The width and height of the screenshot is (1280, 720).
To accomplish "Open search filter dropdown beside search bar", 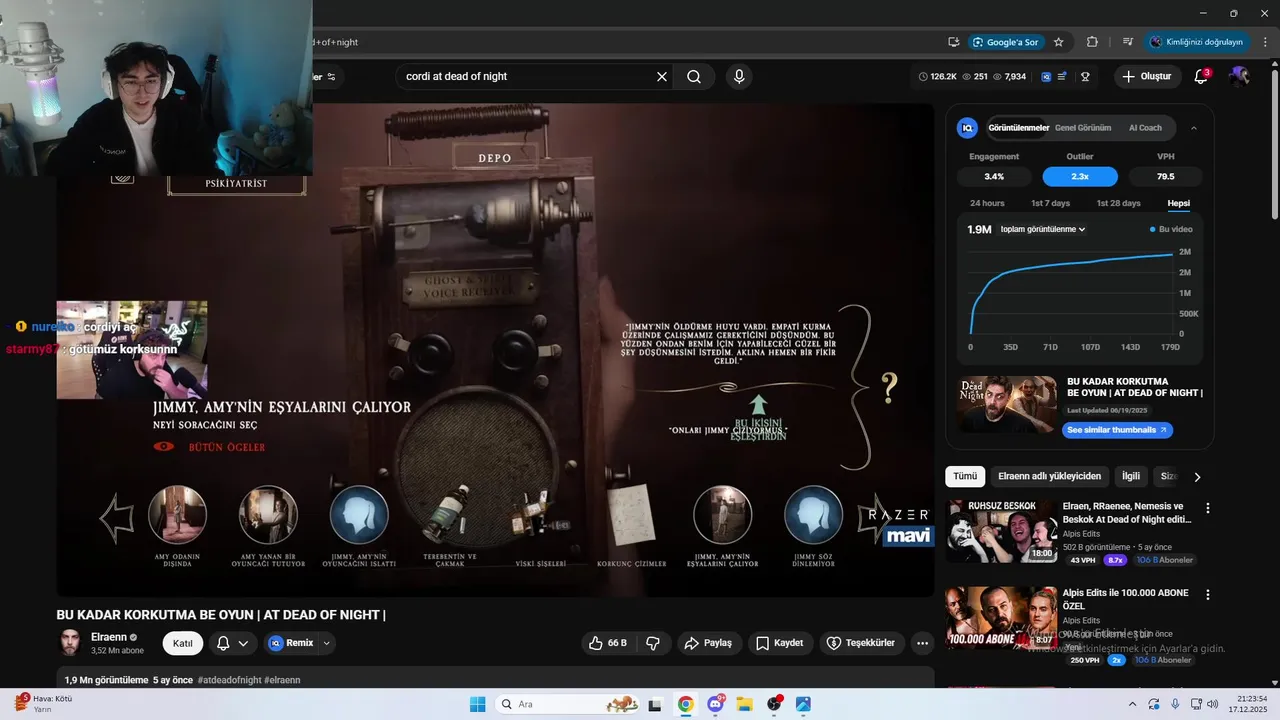I will click(x=331, y=77).
